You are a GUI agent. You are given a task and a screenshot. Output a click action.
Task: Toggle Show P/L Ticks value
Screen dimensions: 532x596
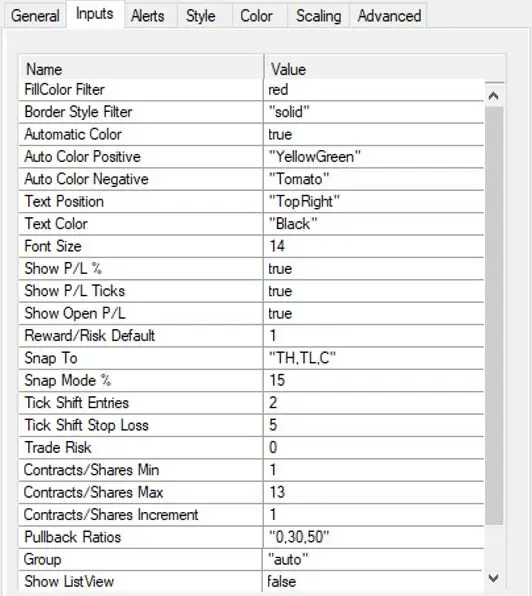click(x=374, y=291)
